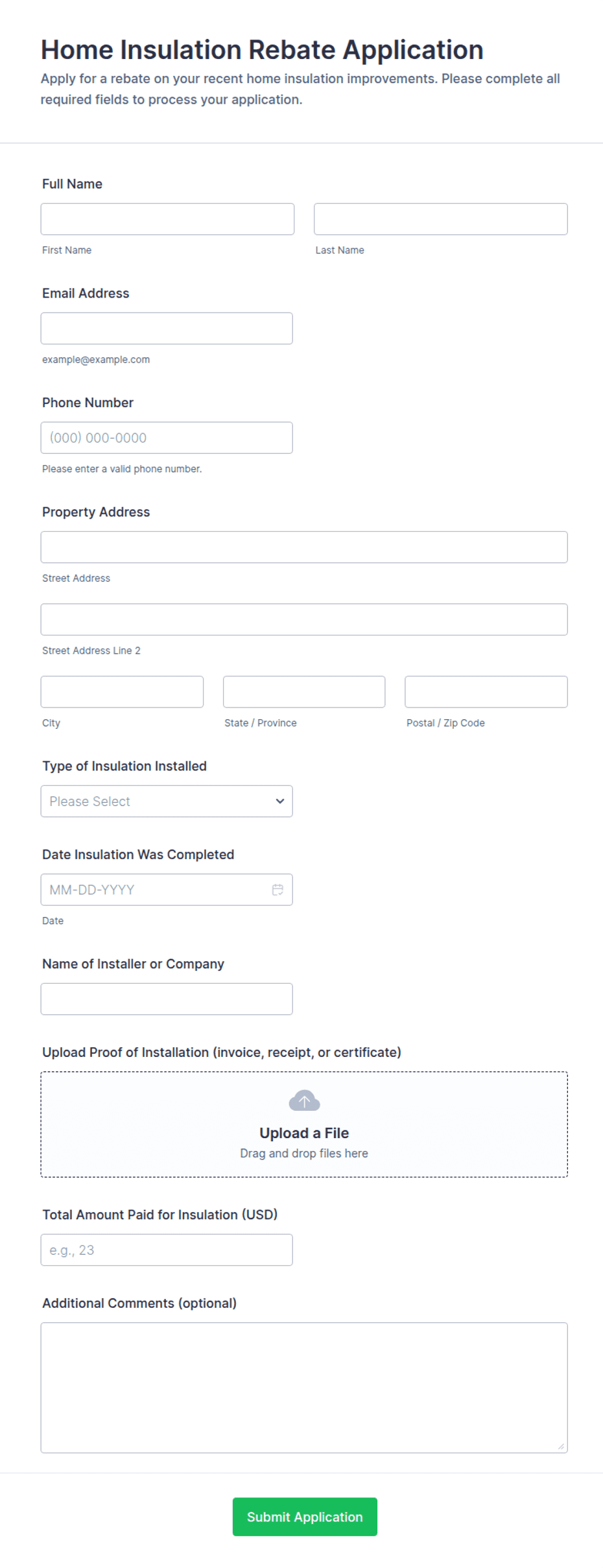Screen dimensions: 603x1568
Task: Click the MM-DD-YYYY date input
Action: pos(156,890)
